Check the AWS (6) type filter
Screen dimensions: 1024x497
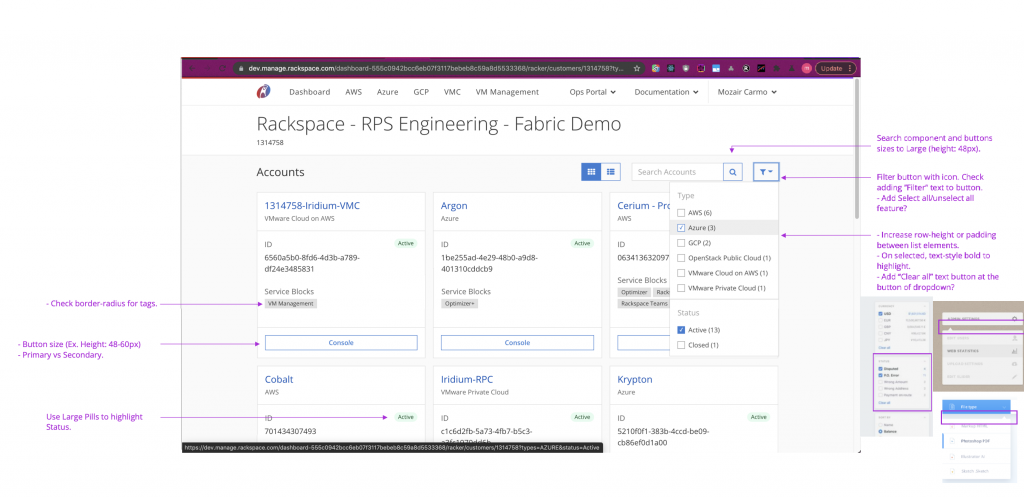(682, 213)
